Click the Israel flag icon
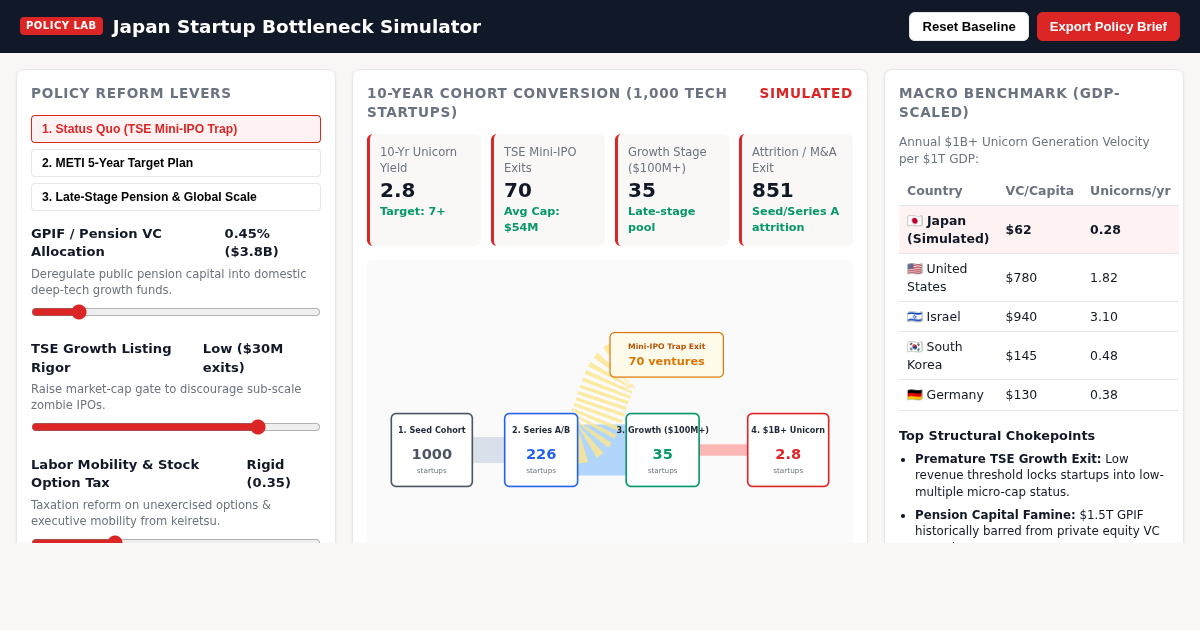This screenshot has height=630, width=1200. pos(914,317)
